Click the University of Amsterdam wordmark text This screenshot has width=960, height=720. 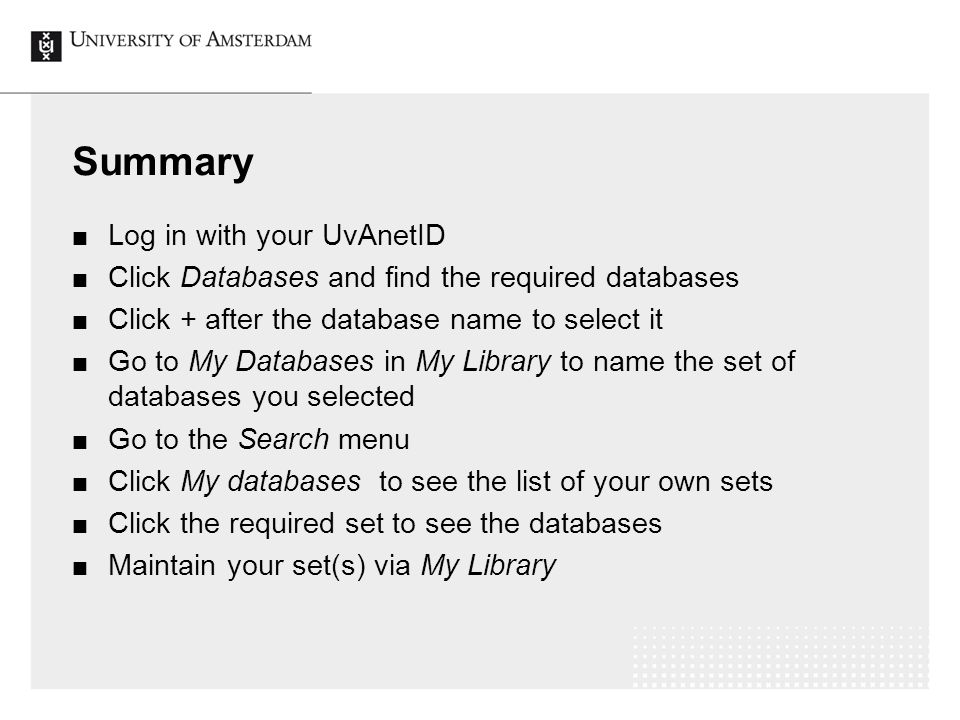tap(190, 40)
